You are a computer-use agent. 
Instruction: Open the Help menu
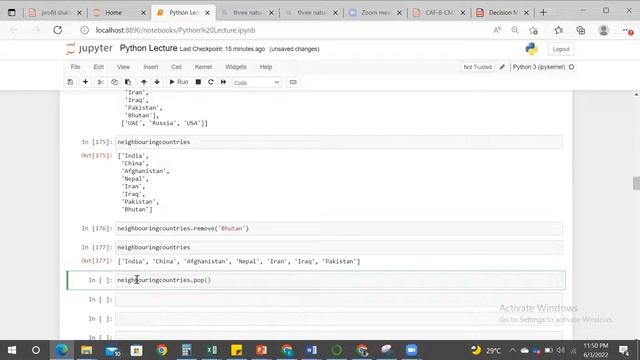click(266, 67)
